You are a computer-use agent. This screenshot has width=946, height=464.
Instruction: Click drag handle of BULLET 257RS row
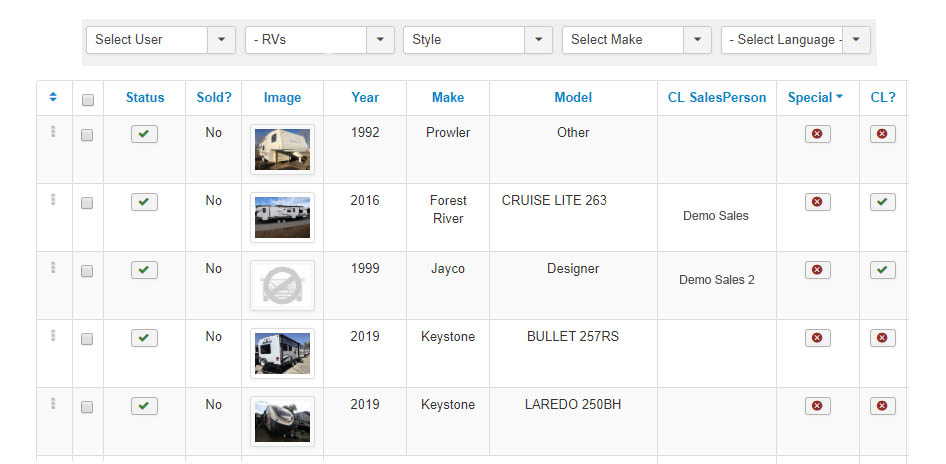tap(53, 335)
